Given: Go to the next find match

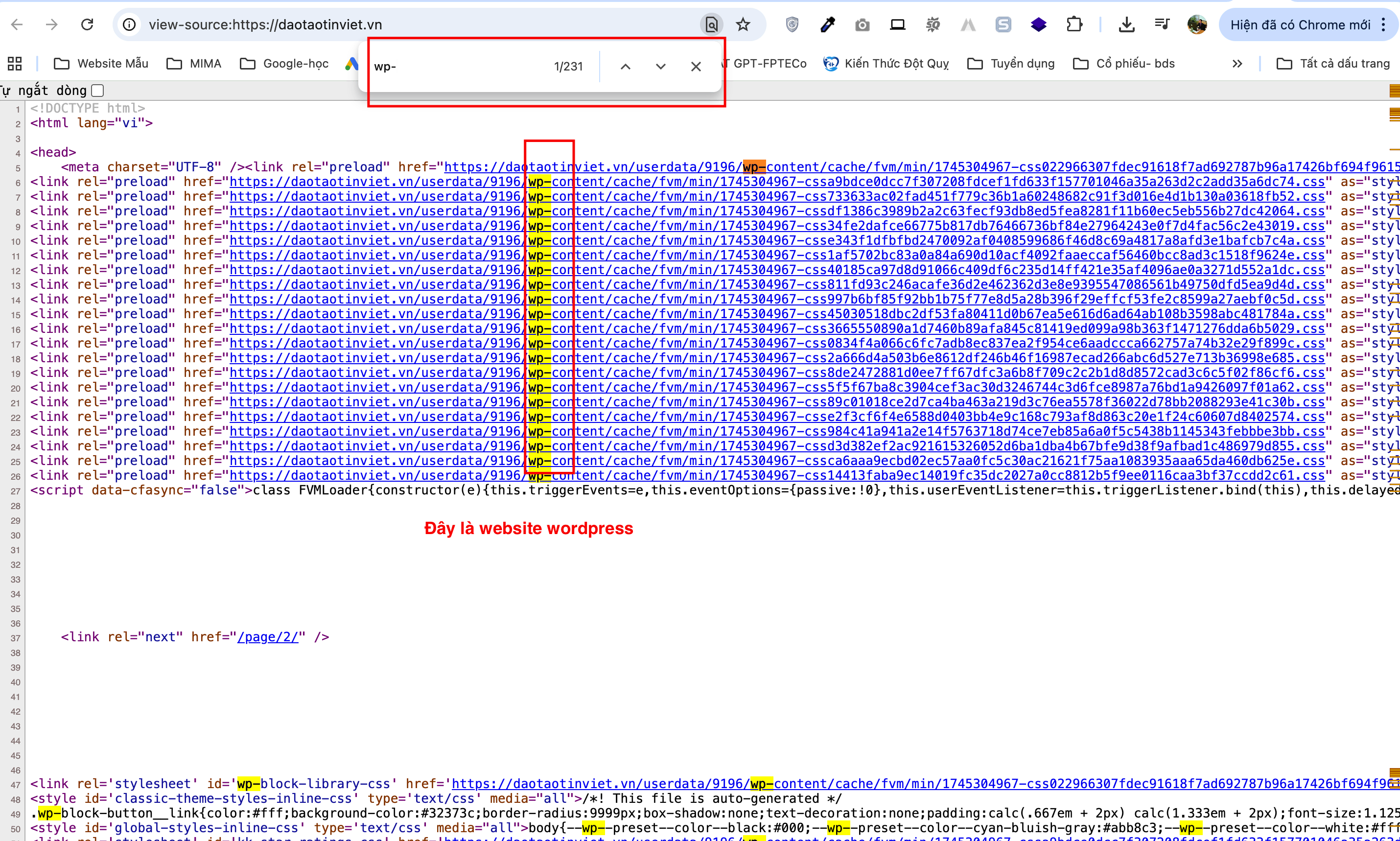Looking at the screenshot, I should point(660,66).
